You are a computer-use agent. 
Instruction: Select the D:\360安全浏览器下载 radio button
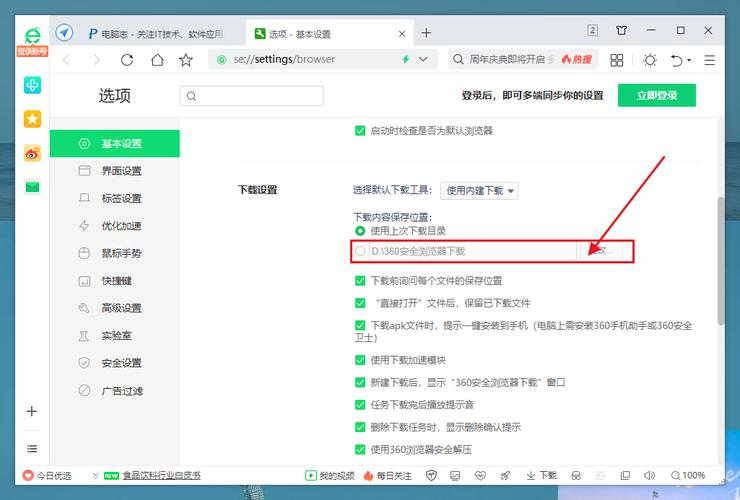360,251
